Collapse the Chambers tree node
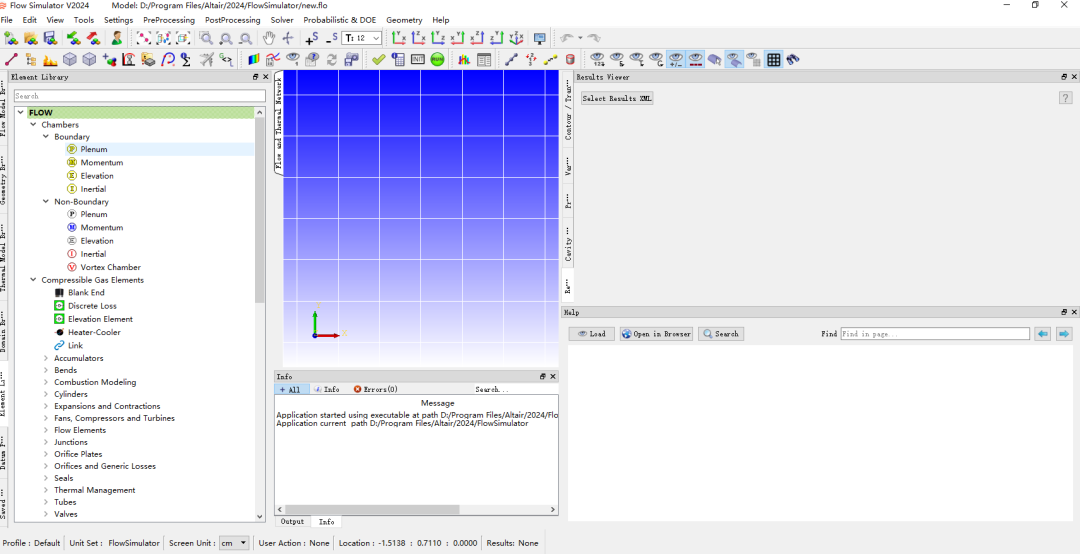Image resolution: width=1080 pixels, height=554 pixels. pos(33,125)
